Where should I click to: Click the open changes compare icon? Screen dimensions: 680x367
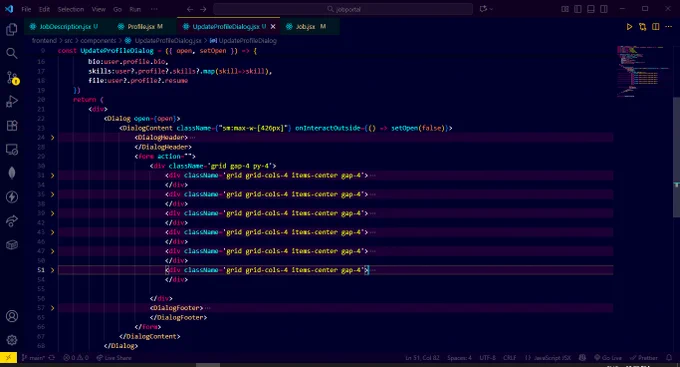point(642,27)
